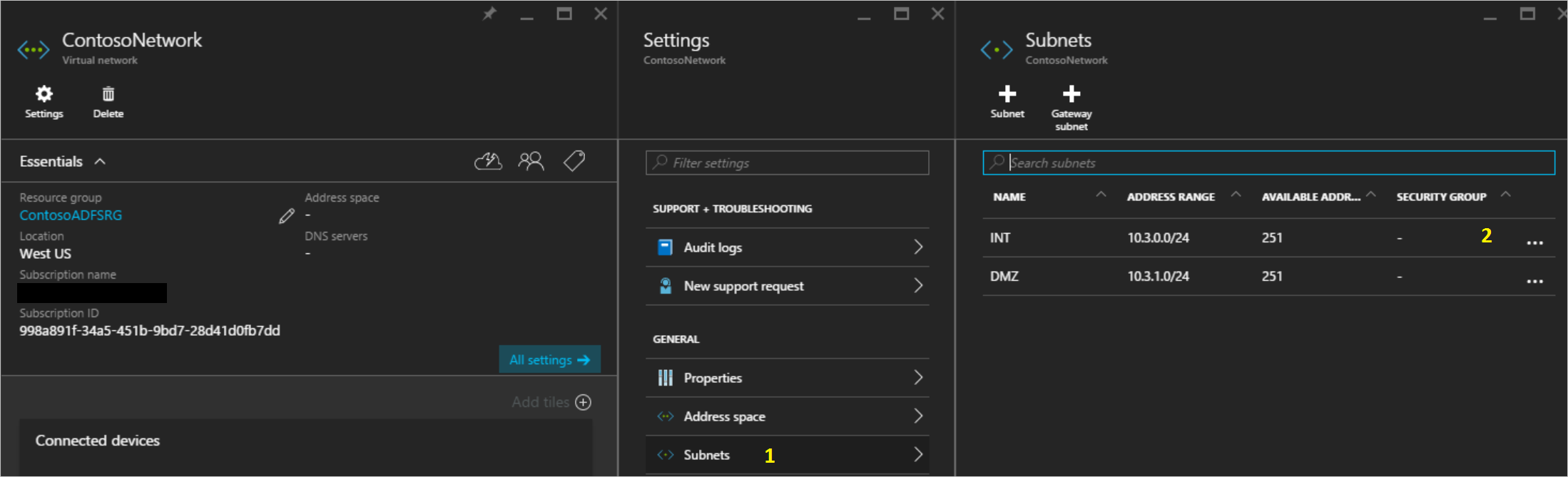1568x477 pixels.
Task: Collapse the Essentials section
Action: tap(100, 162)
